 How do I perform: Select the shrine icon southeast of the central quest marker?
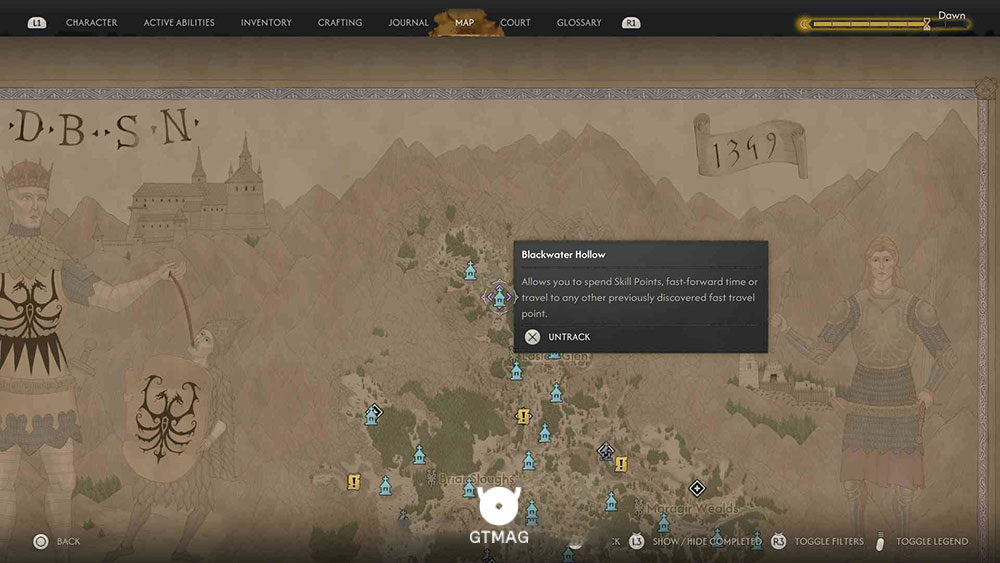pyautogui.click(x=544, y=433)
